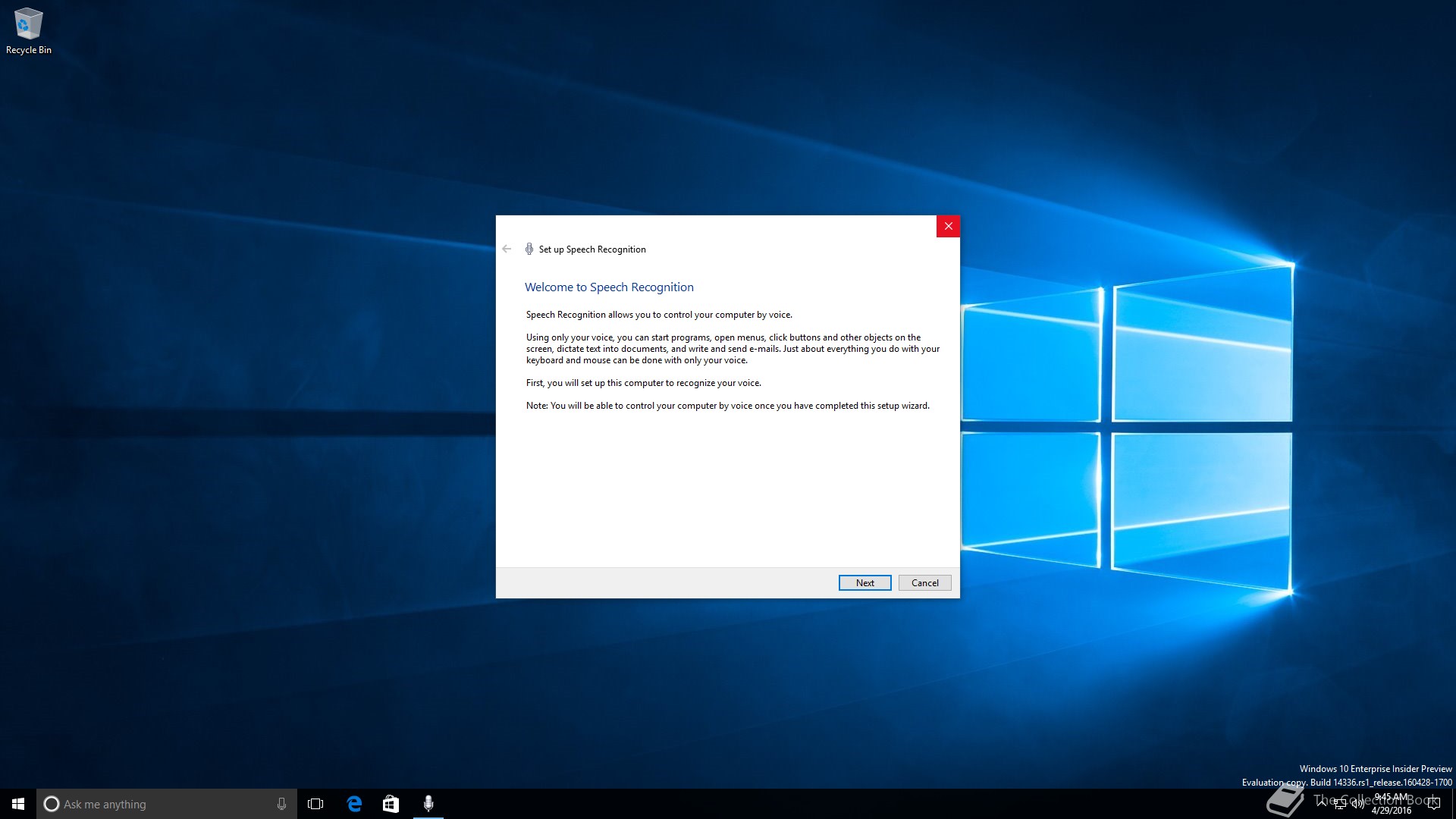Viewport: 1456px width, 819px height.
Task: Open the Store from the taskbar
Action: (391, 804)
